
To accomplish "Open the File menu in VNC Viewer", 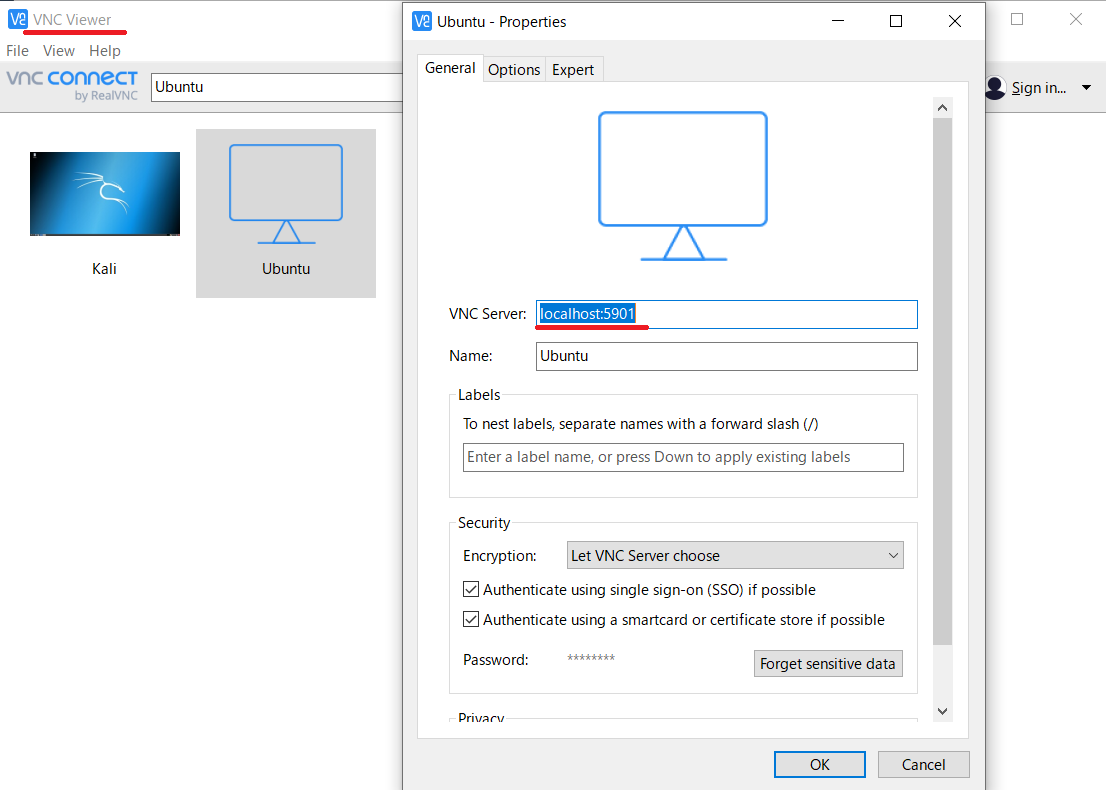I will pyautogui.click(x=18, y=51).
